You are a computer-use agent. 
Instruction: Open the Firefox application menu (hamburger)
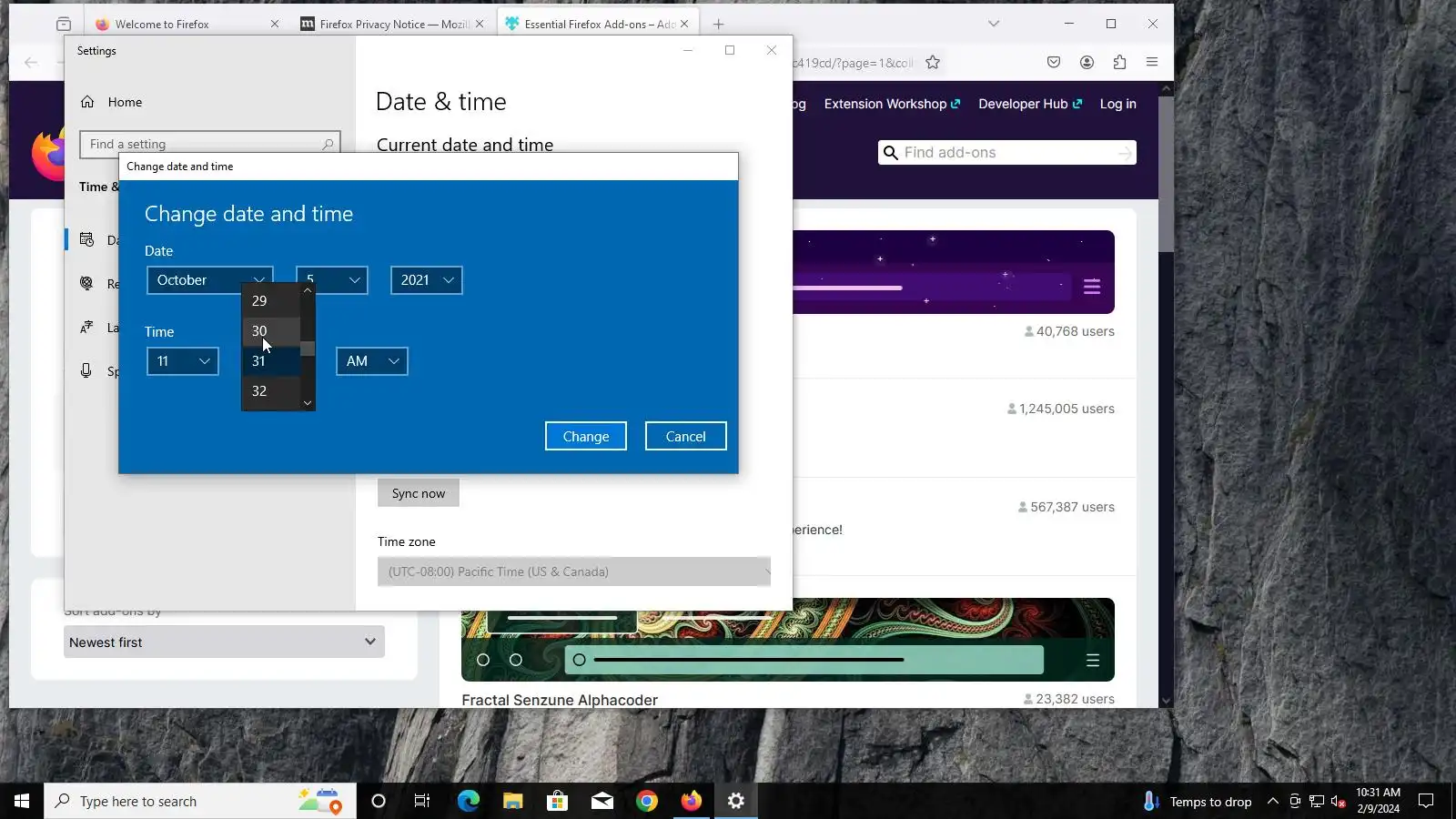(1152, 63)
